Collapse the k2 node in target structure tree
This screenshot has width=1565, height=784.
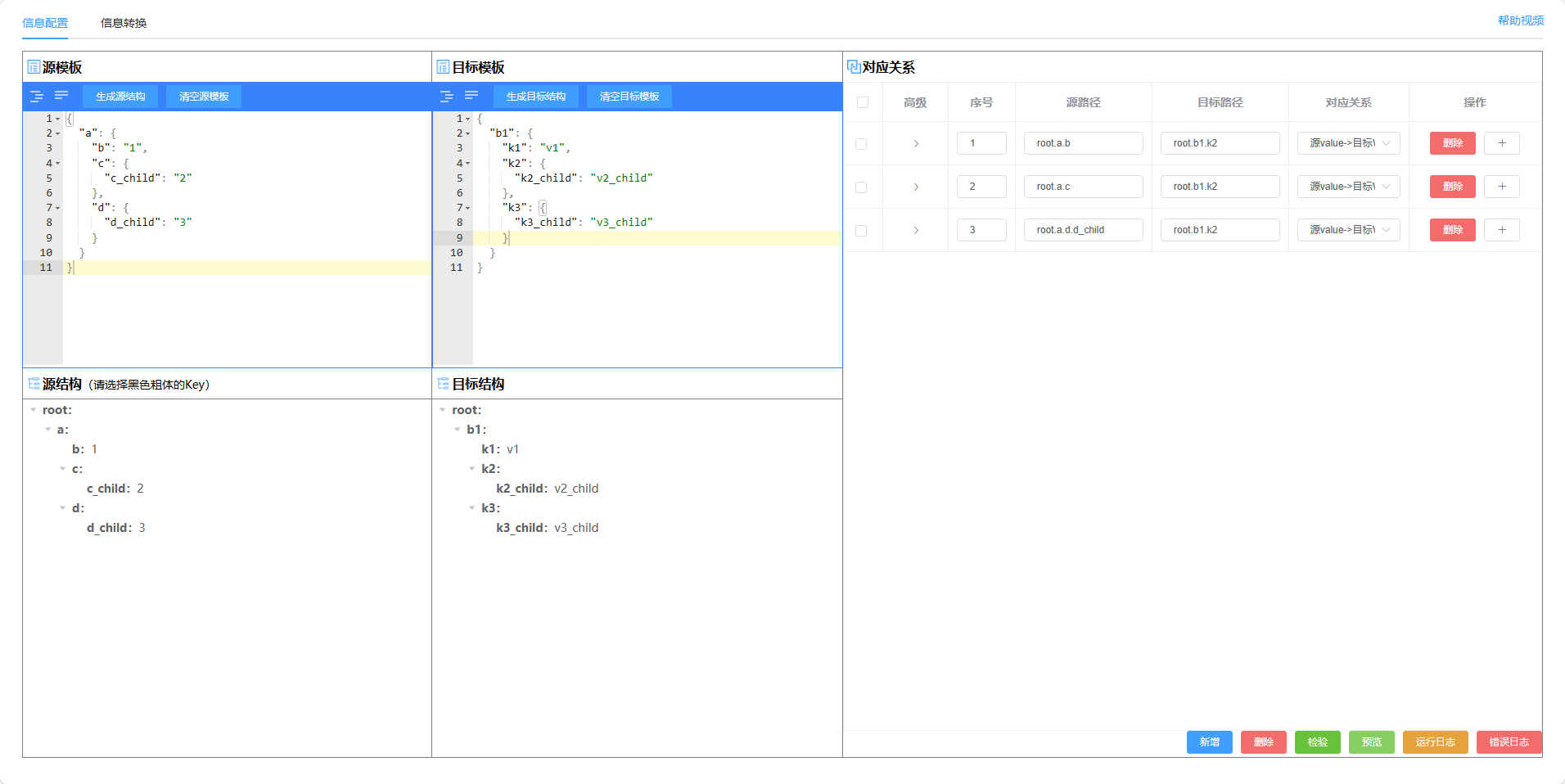tap(472, 469)
